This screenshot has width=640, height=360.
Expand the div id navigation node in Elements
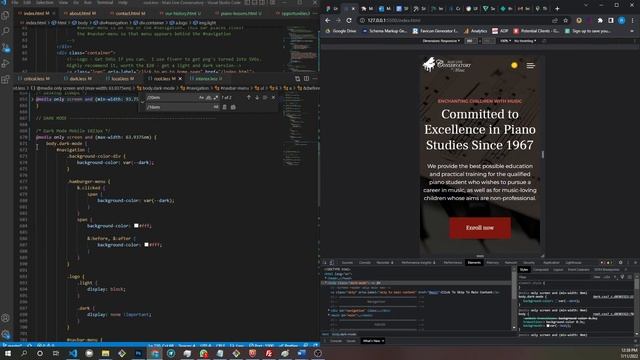[329, 311]
